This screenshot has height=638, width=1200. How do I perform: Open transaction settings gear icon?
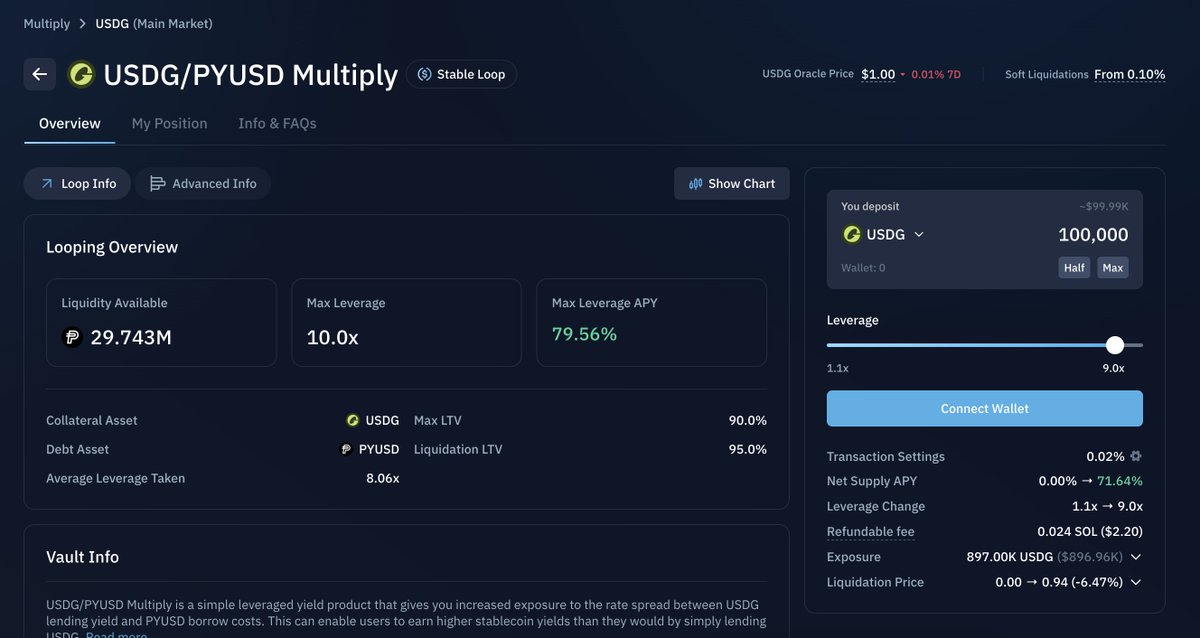coord(1136,456)
